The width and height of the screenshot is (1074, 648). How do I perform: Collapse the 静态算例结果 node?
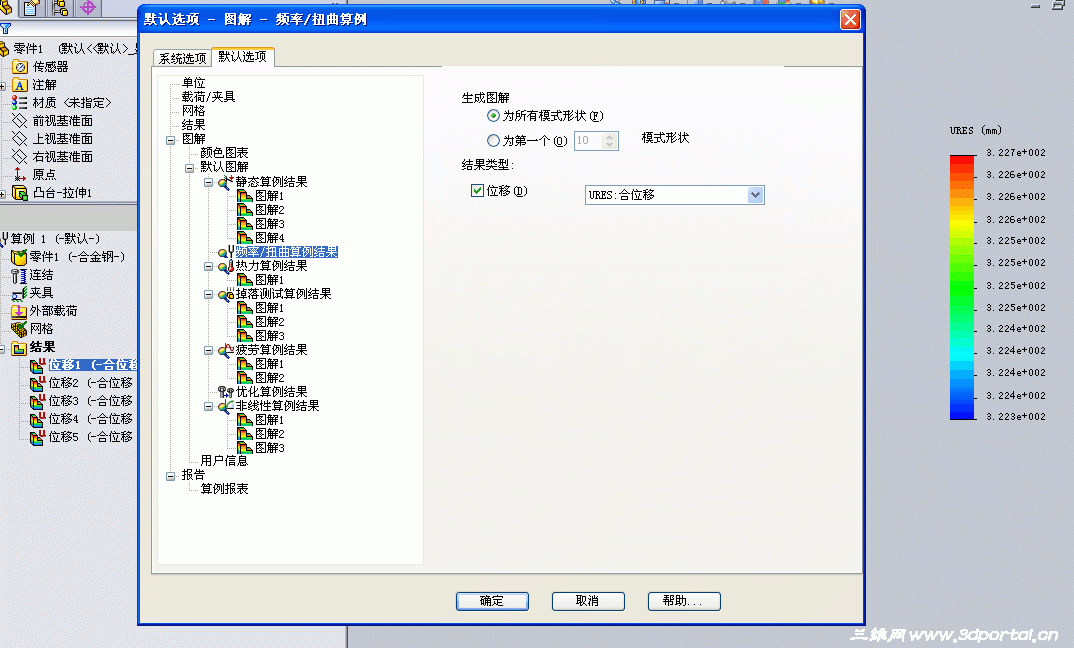[208, 182]
